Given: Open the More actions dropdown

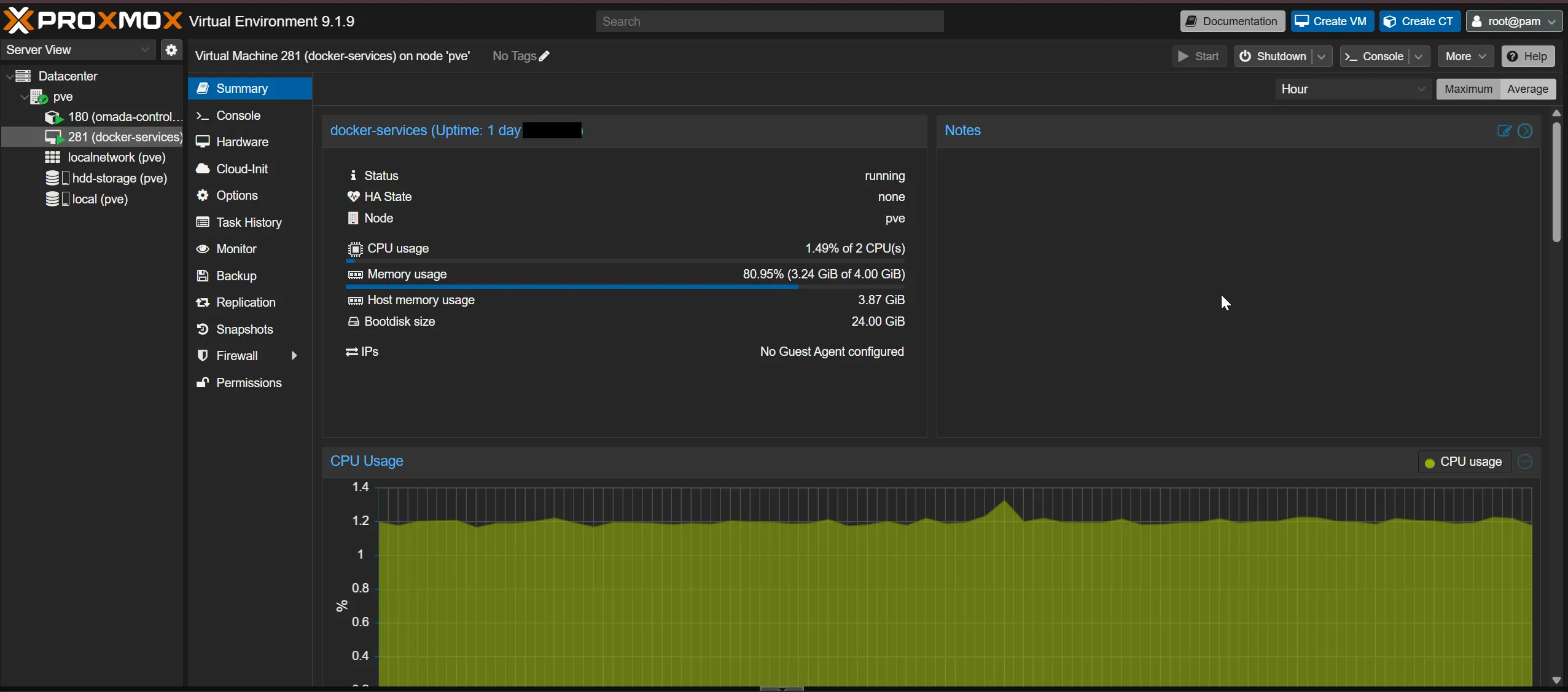Looking at the screenshot, I should click(1465, 57).
